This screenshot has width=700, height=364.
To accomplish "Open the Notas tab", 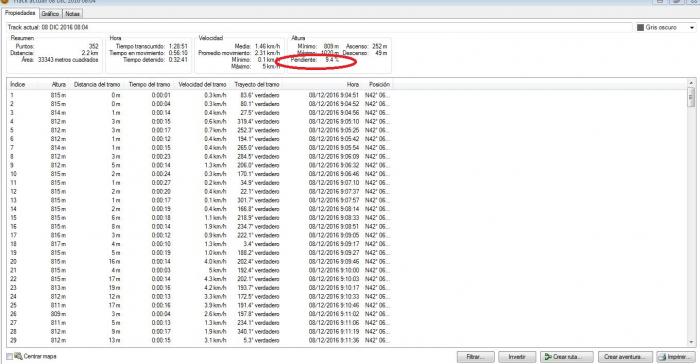I will (72, 14).
